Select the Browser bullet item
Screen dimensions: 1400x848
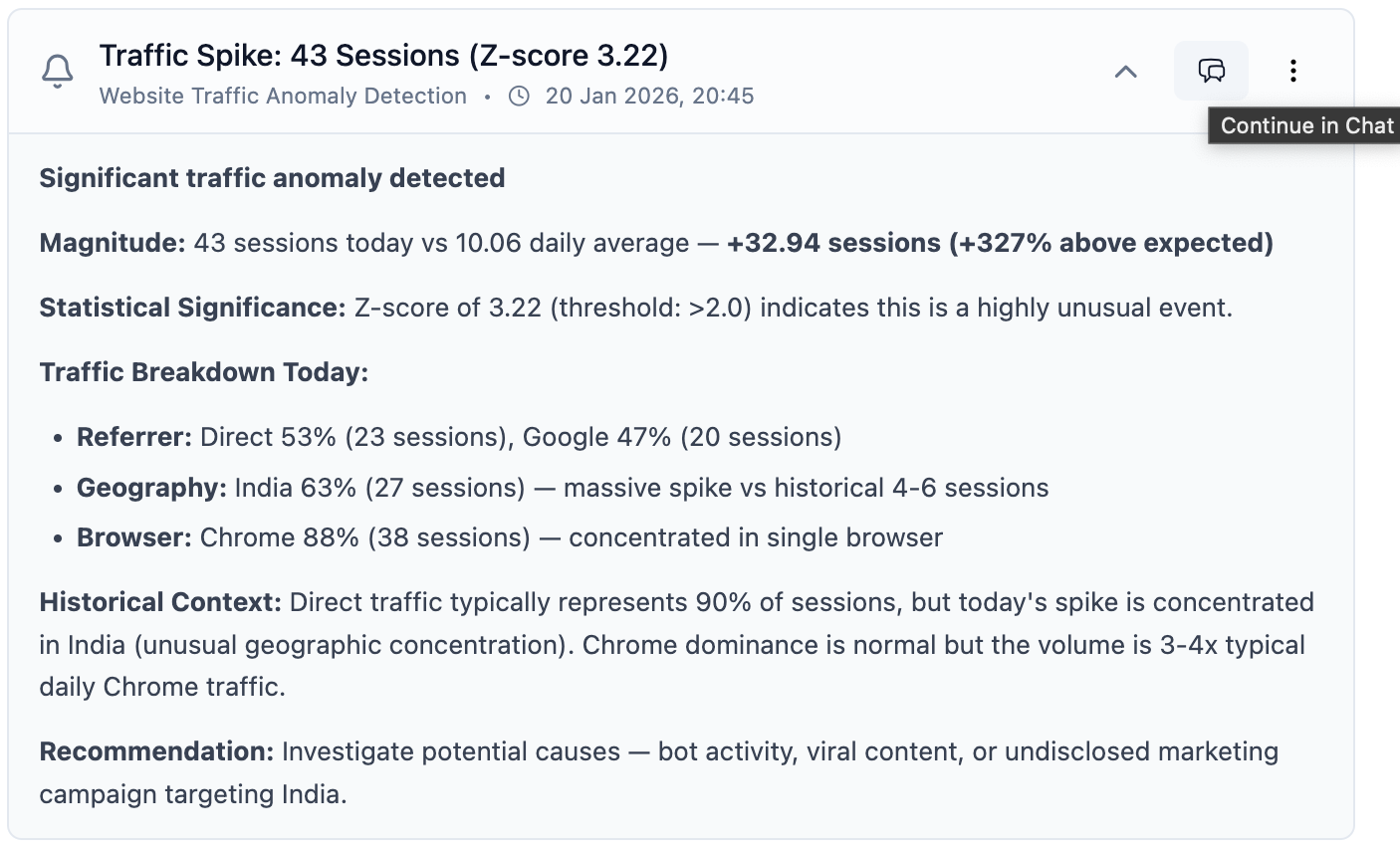click(509, 537)
